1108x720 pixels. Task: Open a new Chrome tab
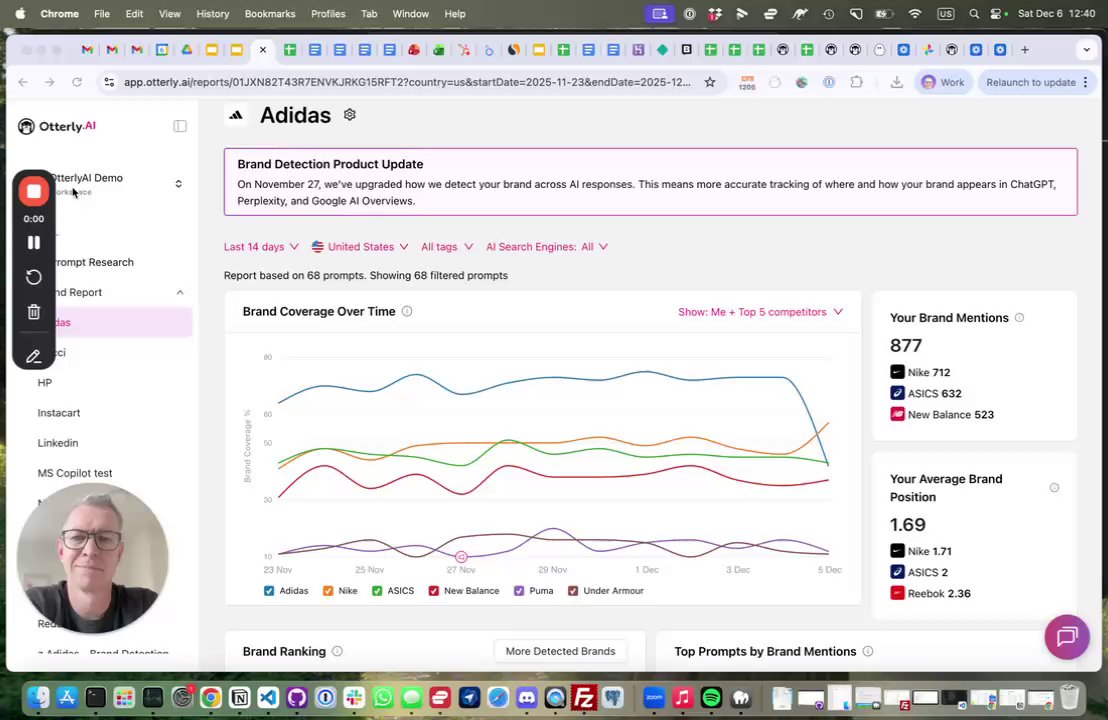pos(1025,49)
